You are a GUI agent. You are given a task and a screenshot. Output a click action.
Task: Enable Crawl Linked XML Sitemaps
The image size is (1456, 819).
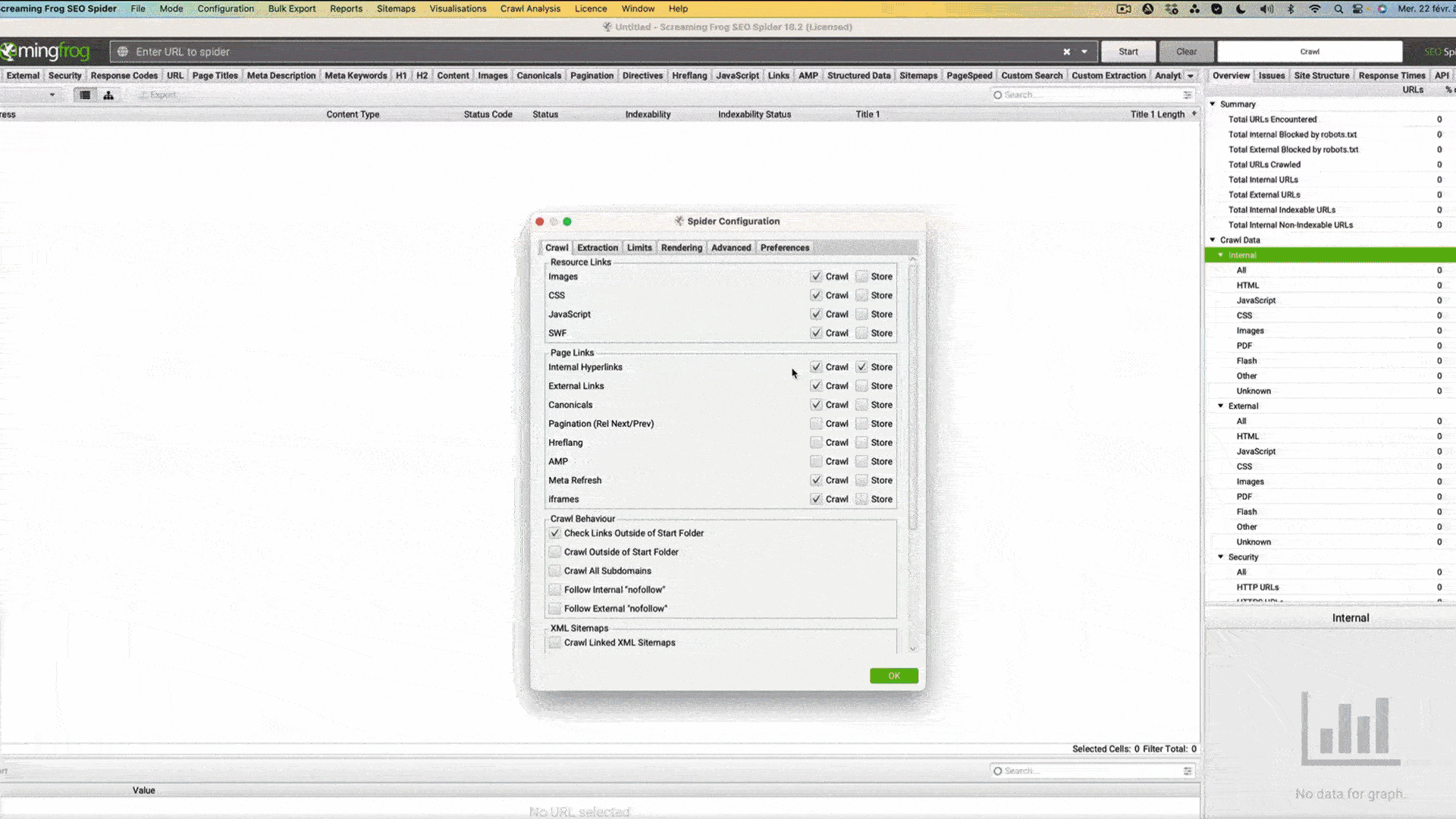[x=555, y=643]
